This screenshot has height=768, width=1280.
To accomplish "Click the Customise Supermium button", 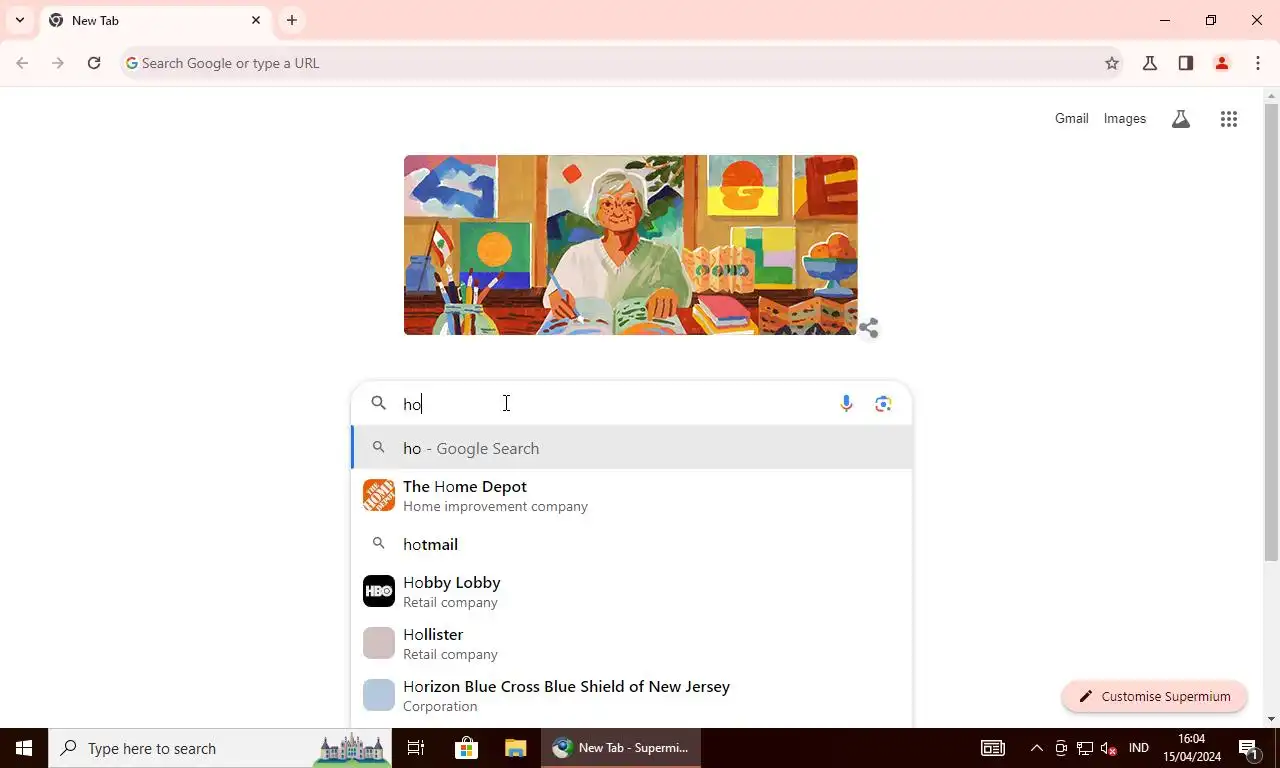I will [1154, 696].
